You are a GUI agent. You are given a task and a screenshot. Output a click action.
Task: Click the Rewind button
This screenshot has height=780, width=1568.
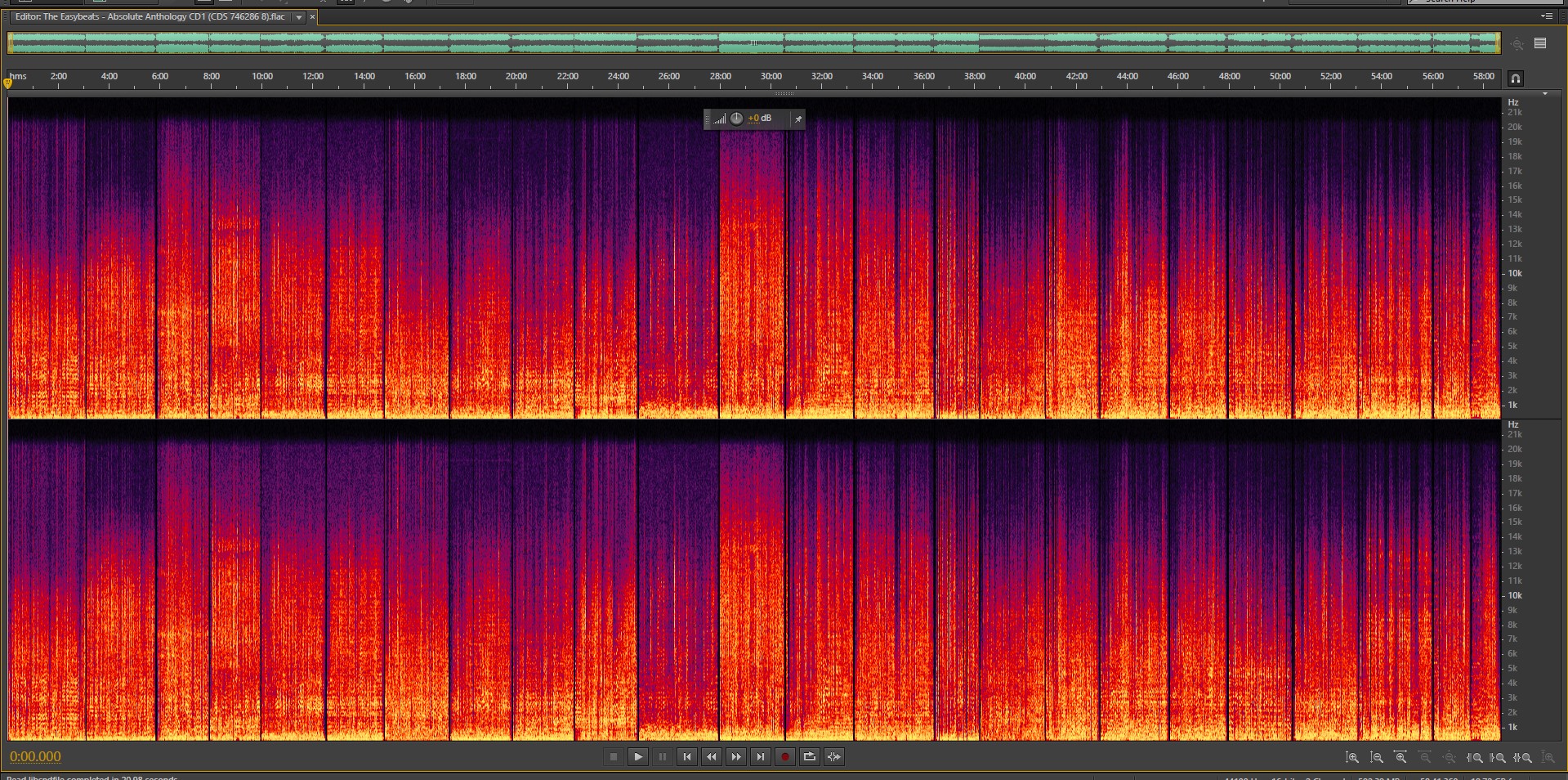click(x=712, y=757)
